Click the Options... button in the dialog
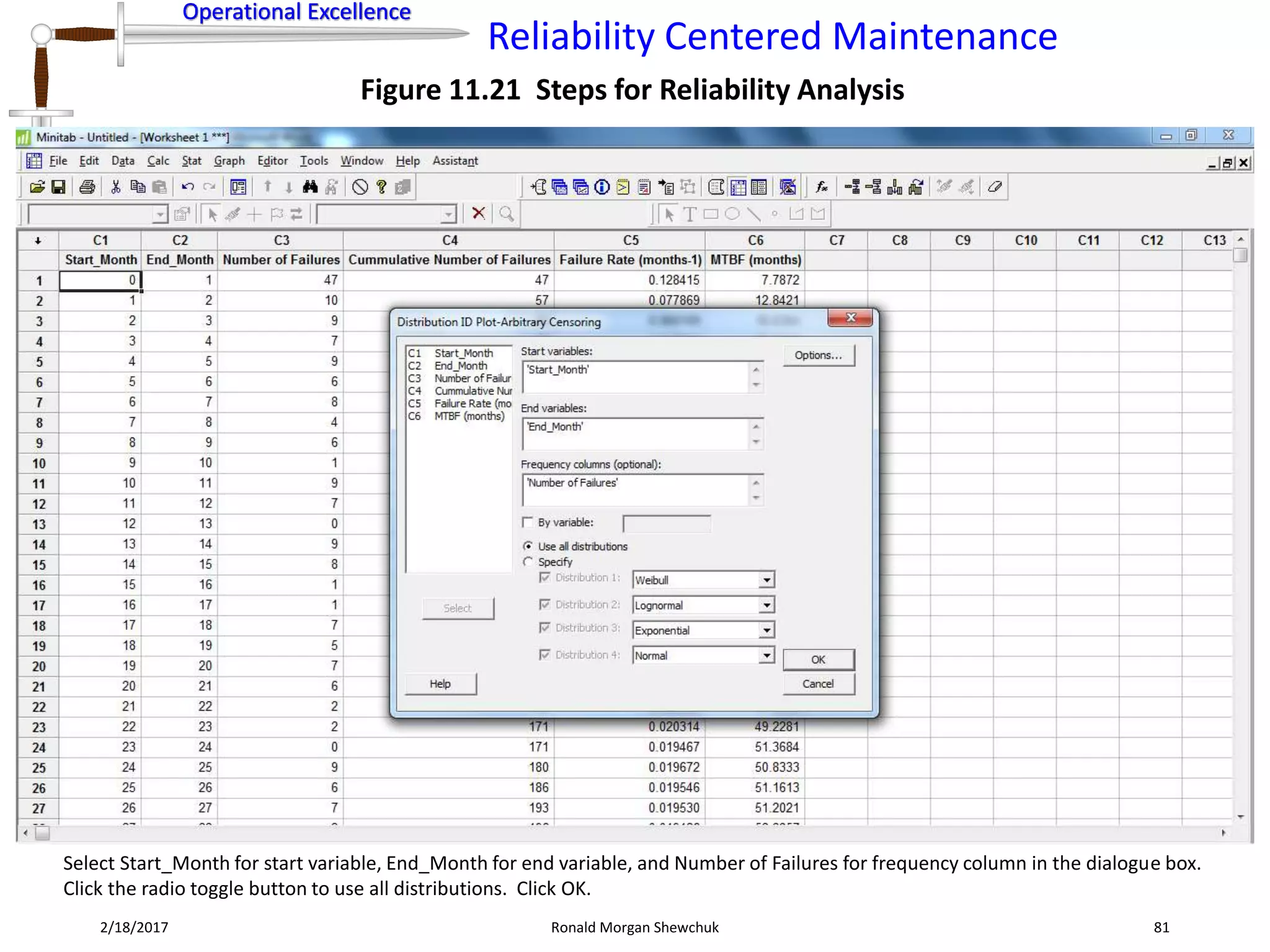Viewport: 1270px width, 952px height. coord(819,355)
